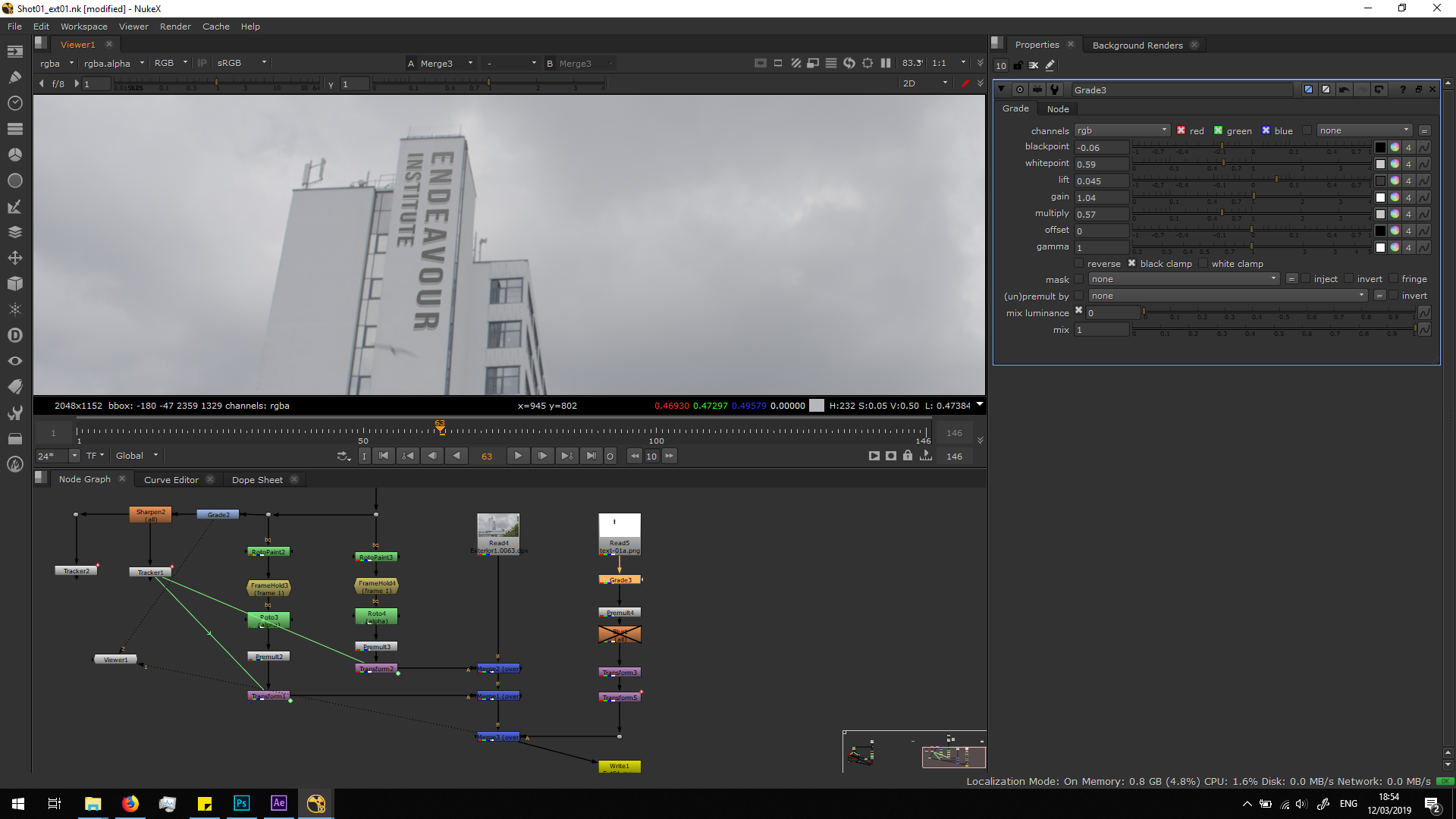Screen dimensions: 1456x819
Task: Select the Write1 node in graph
Action: 620,766
